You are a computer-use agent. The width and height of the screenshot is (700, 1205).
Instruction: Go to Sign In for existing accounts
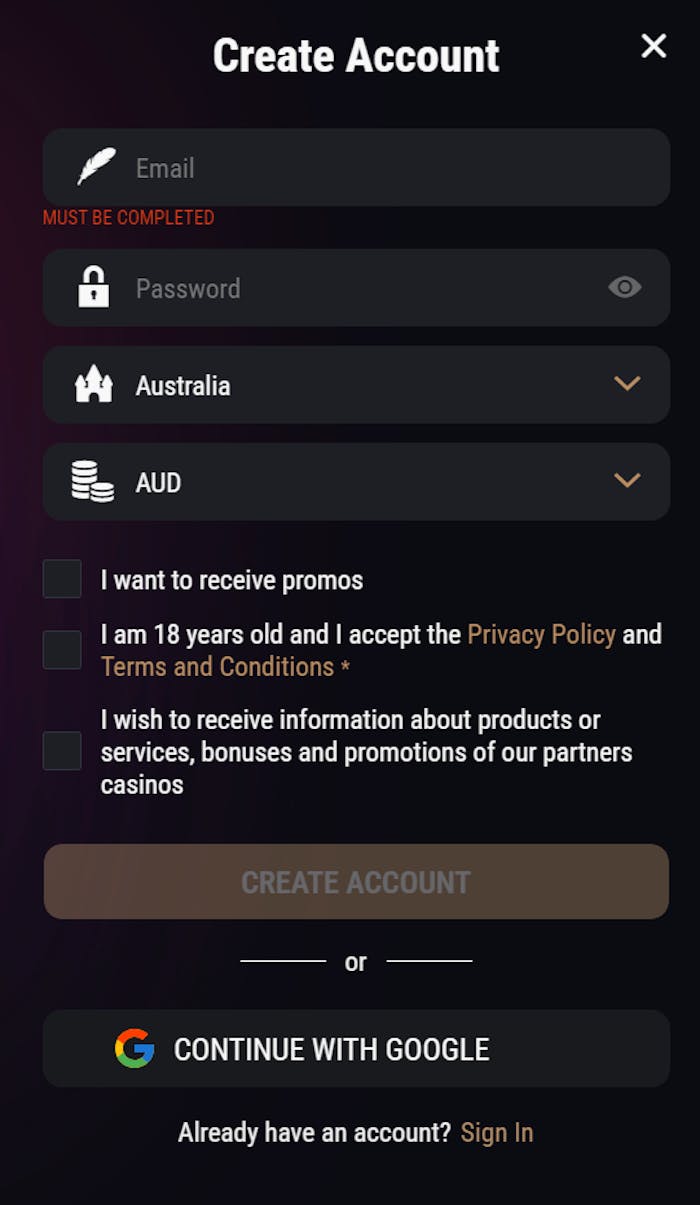point(497,1132)
